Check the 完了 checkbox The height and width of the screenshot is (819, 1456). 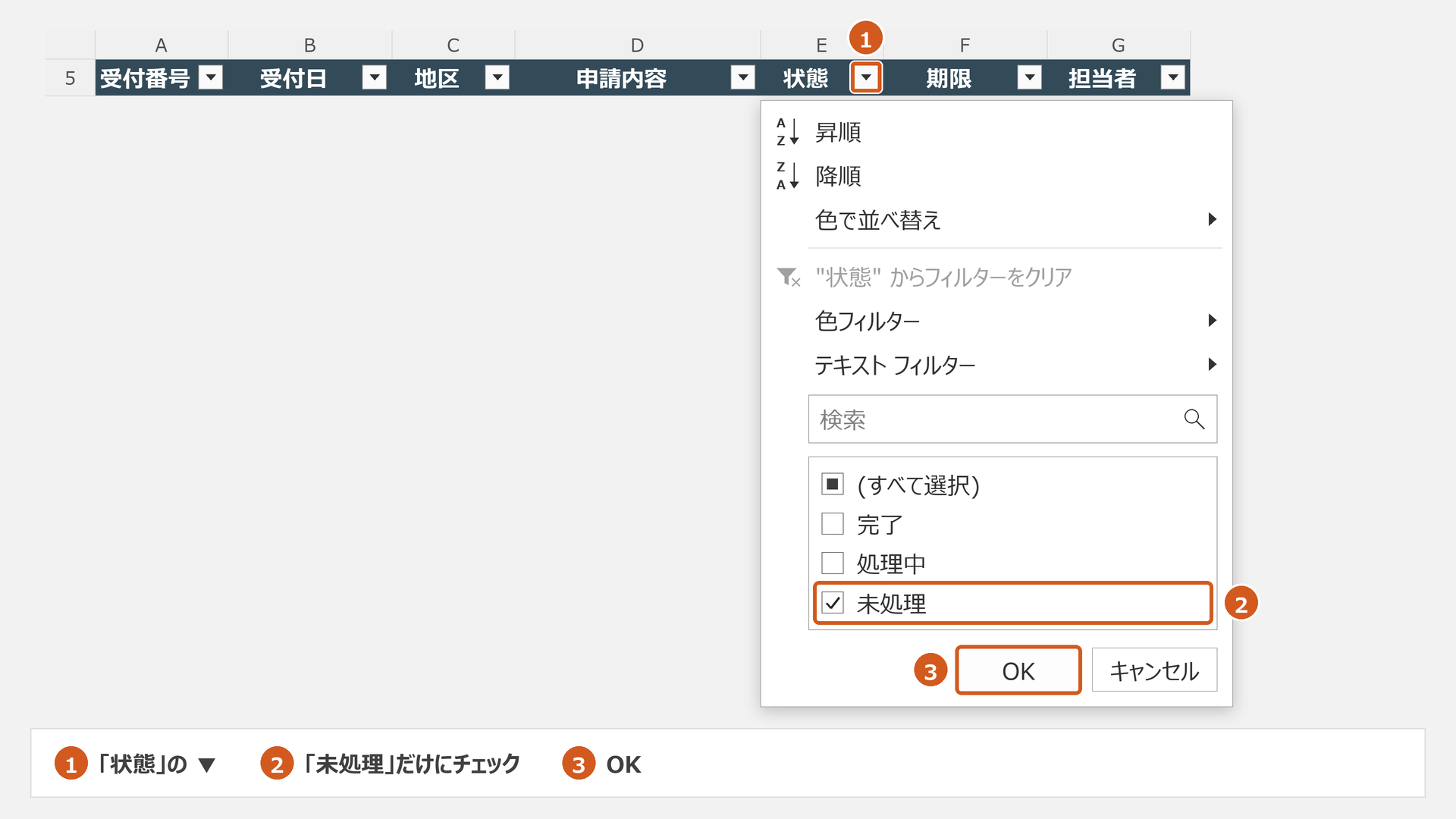point(833,523)
